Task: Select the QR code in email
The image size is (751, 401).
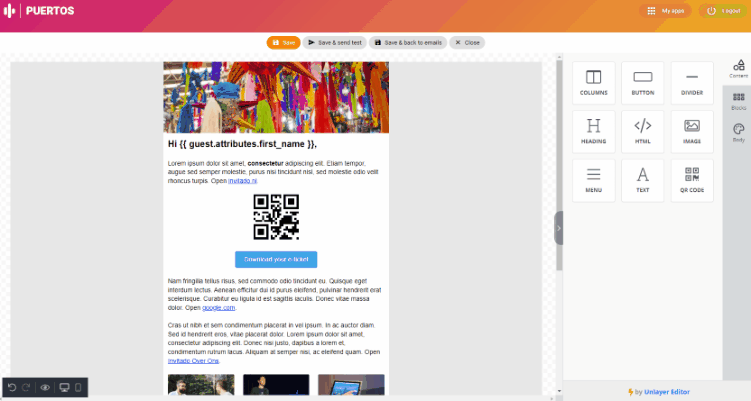Action: click(276, 217)
